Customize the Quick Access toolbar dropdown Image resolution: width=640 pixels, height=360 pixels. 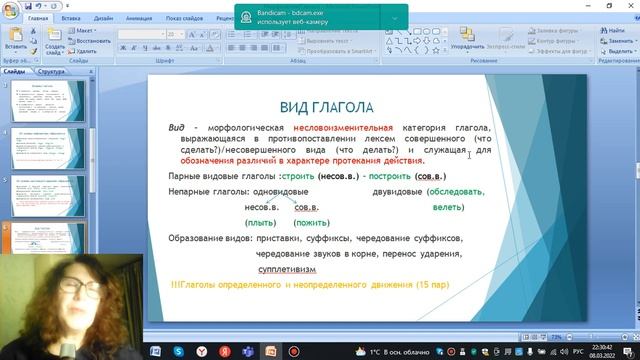pos(67,6)
